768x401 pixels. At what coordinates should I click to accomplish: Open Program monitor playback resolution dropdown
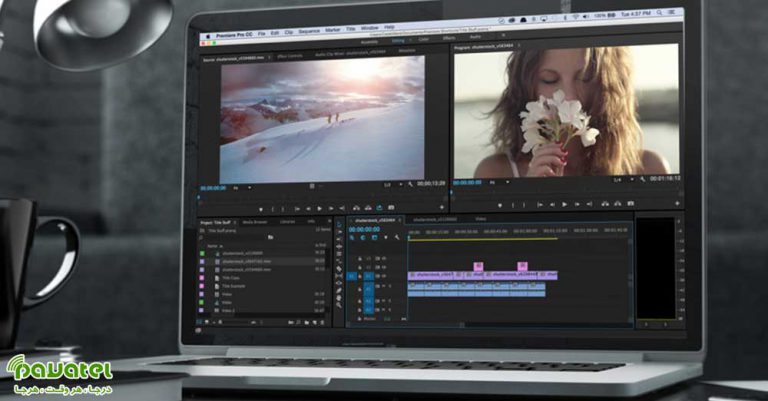click(x=624, y=180)
